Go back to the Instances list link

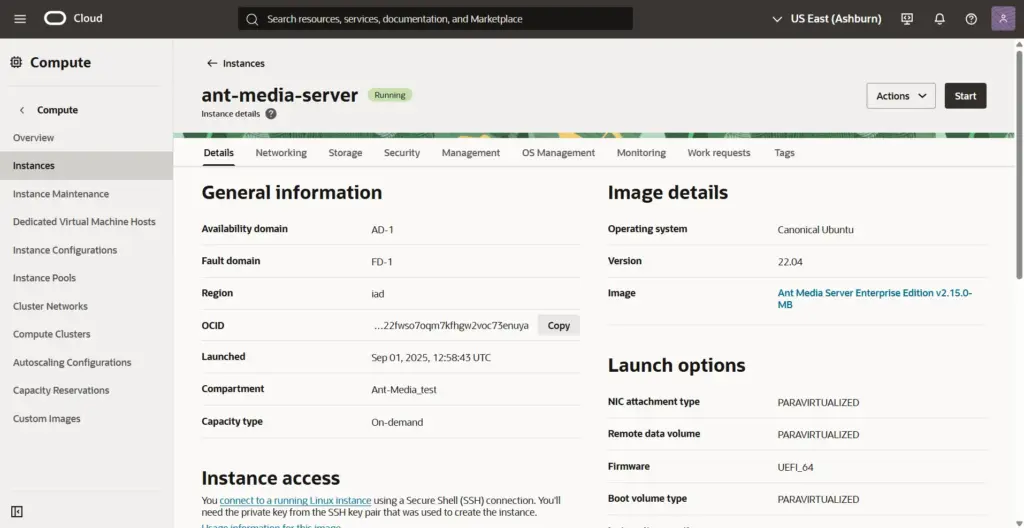click(x=244, y=63)
